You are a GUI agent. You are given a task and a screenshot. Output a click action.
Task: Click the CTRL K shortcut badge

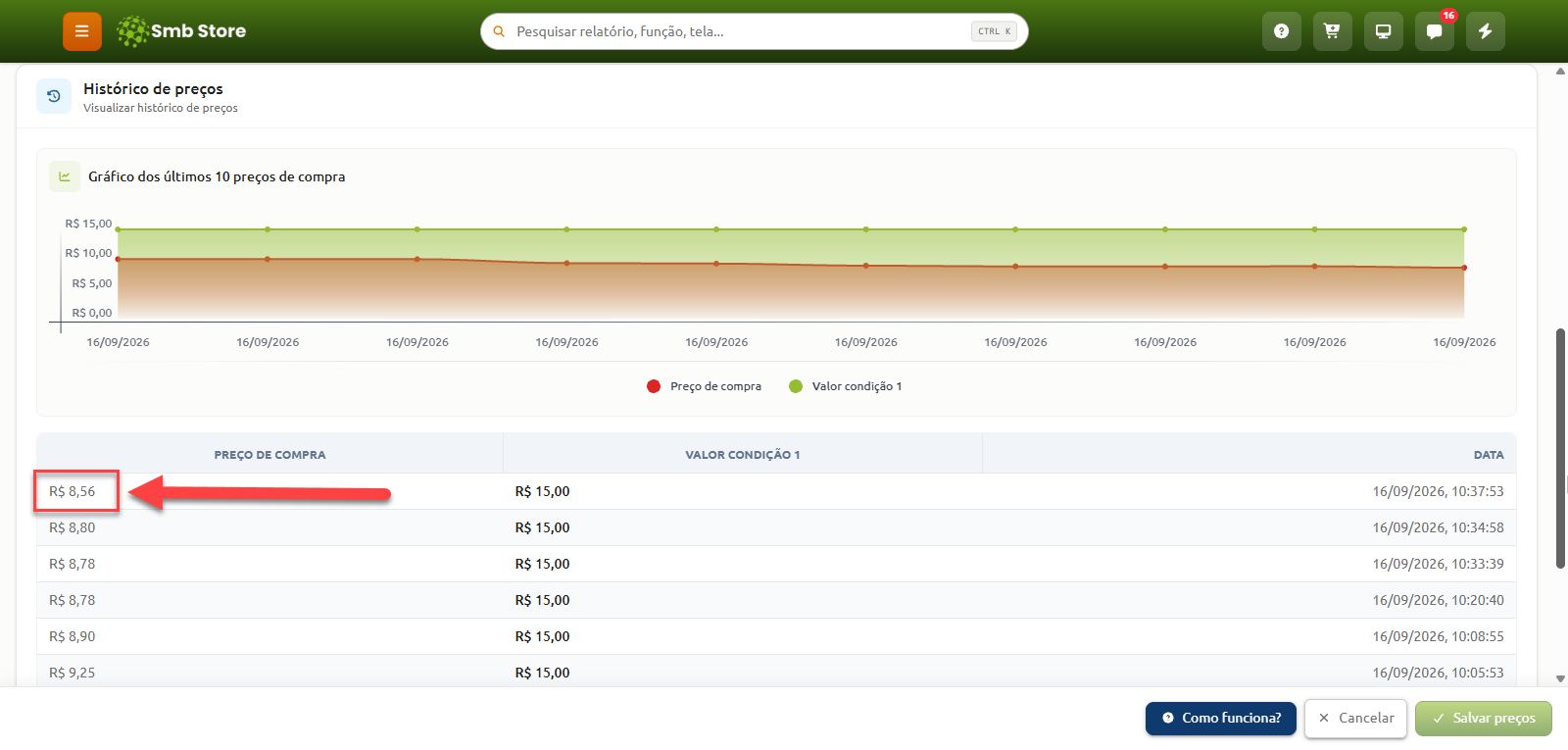pyautogui.click(x=994, y=31)
